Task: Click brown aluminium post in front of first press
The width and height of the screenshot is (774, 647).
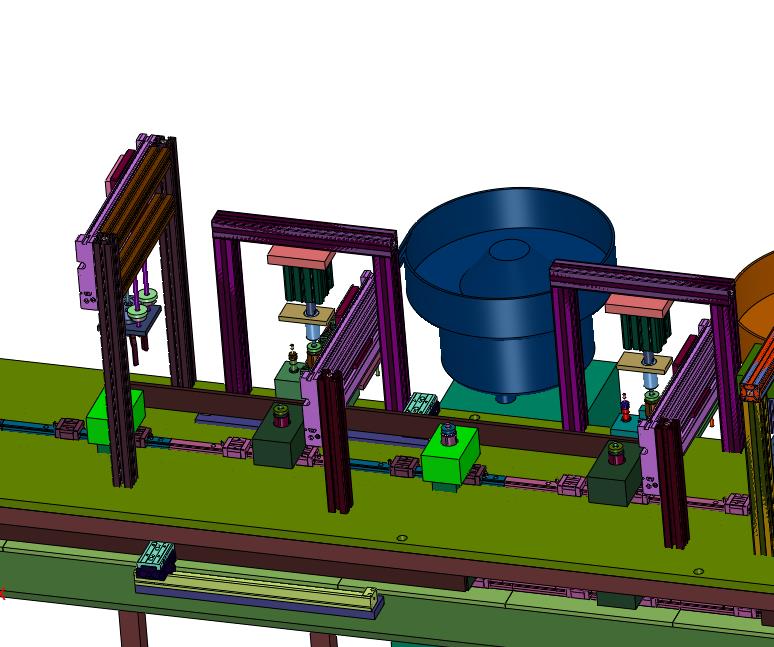Action: [335, 441]
